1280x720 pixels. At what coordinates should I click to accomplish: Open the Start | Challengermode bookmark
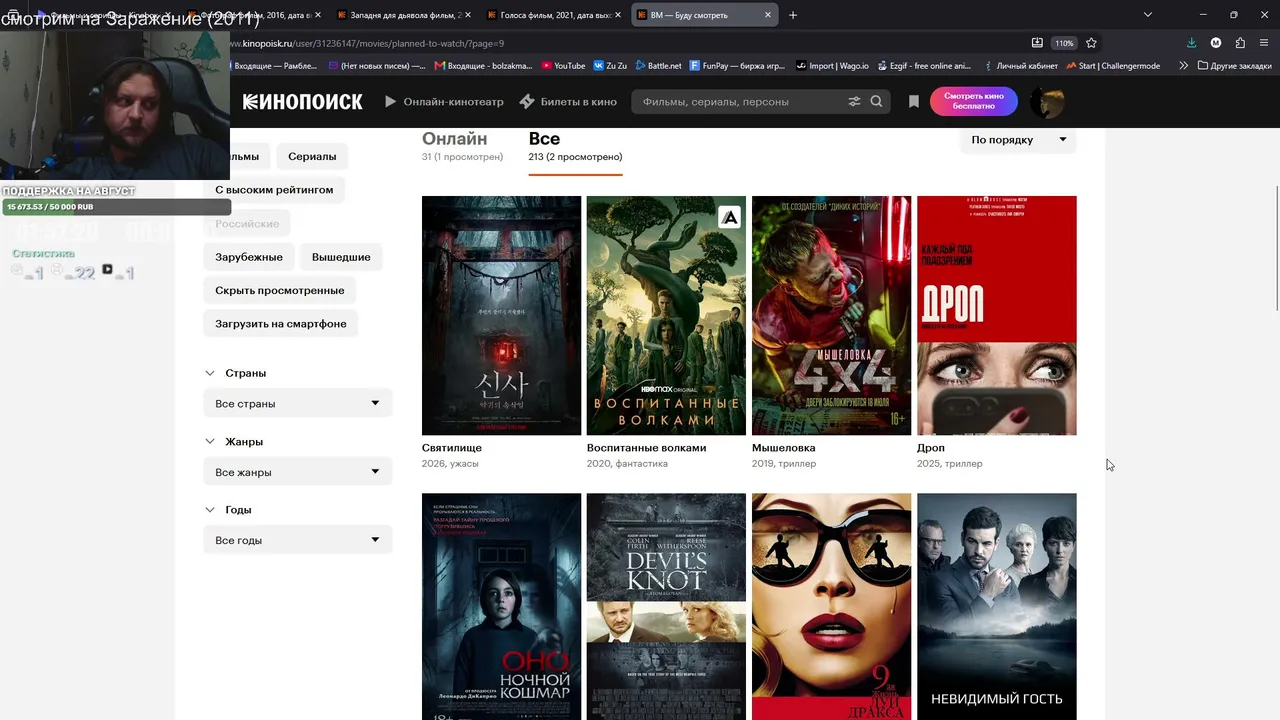[1113, 66]
